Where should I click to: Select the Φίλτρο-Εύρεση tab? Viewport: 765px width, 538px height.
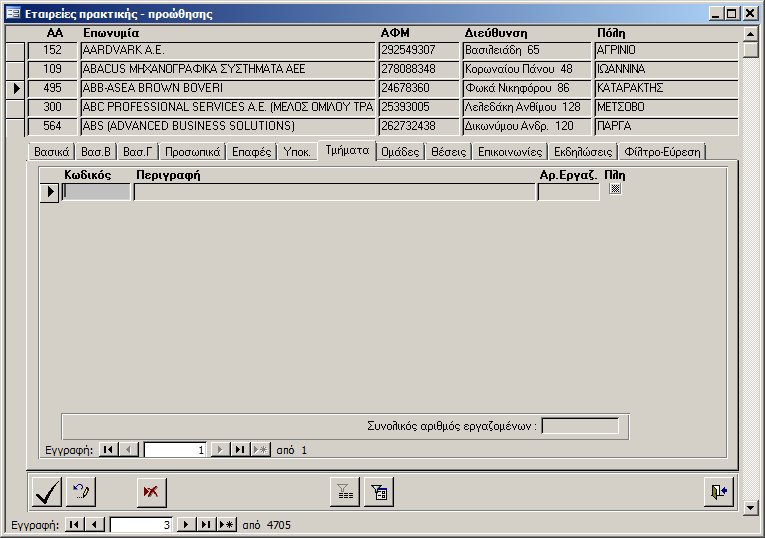click(x=662, y=152)
